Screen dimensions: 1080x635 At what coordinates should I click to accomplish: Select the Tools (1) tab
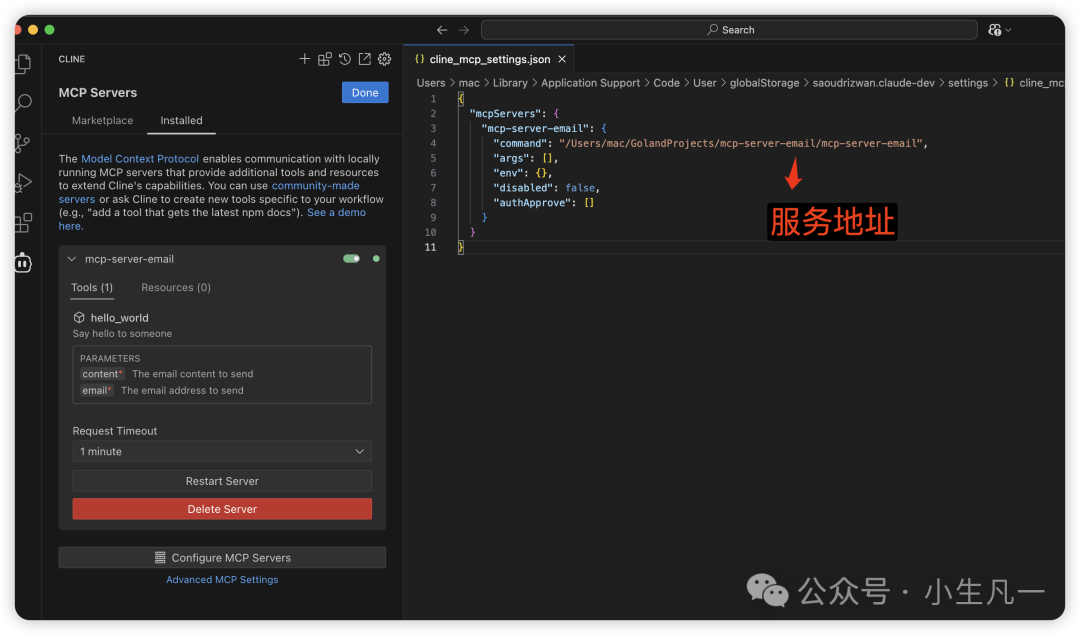tap(92, 287)
